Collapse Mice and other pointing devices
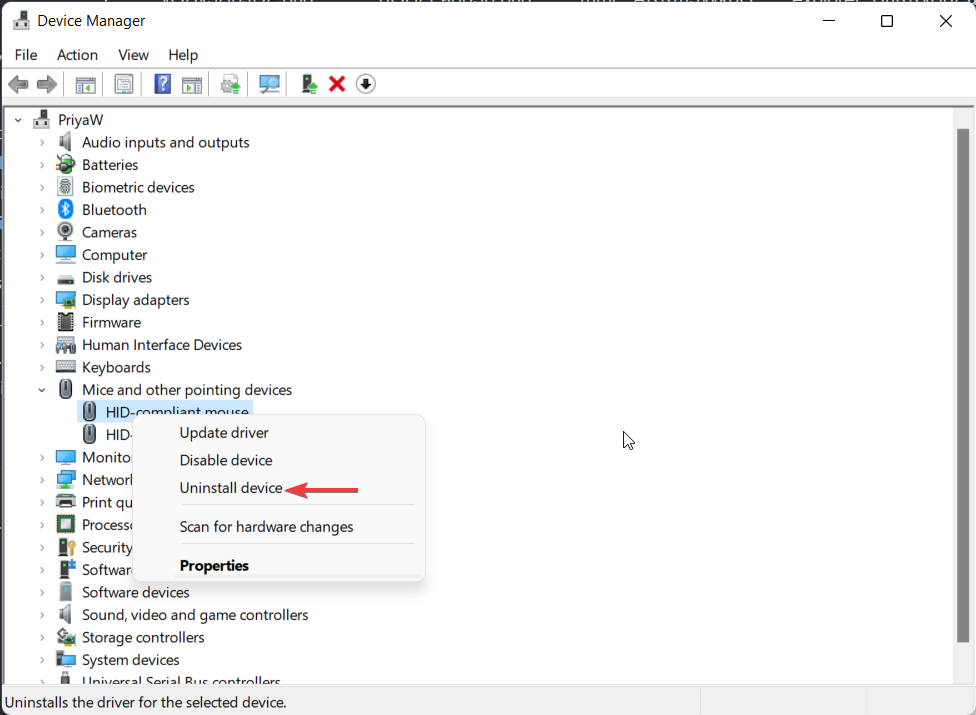The width and height of the screenshot is (976, 715). [42, 390]
